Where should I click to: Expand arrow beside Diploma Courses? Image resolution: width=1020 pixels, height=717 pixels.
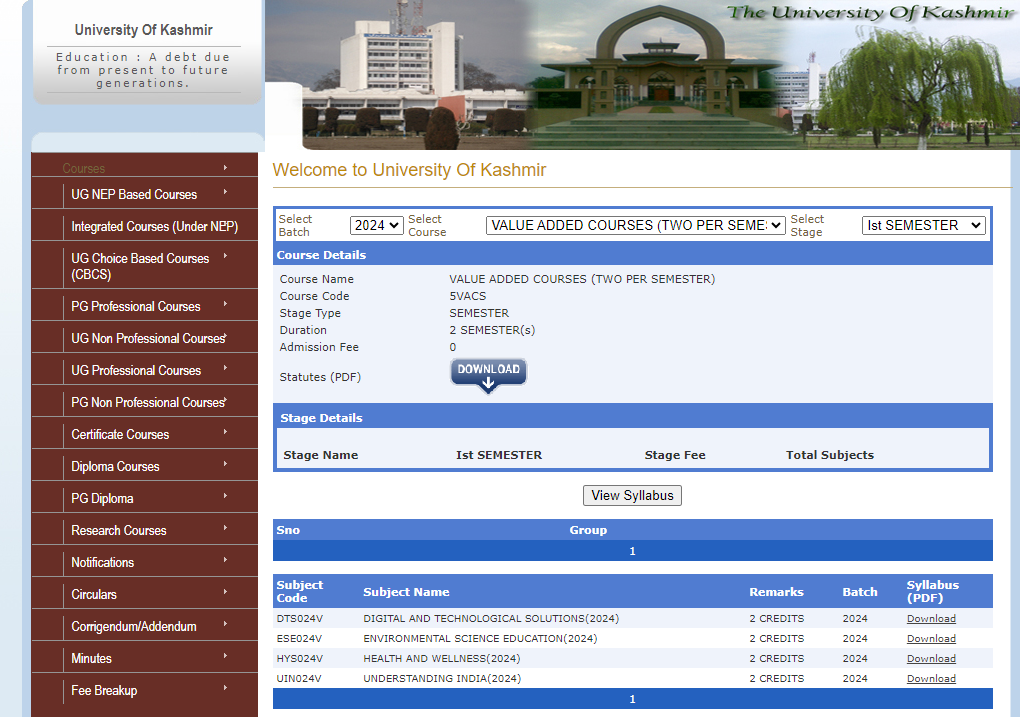click(x=225, y=464)
